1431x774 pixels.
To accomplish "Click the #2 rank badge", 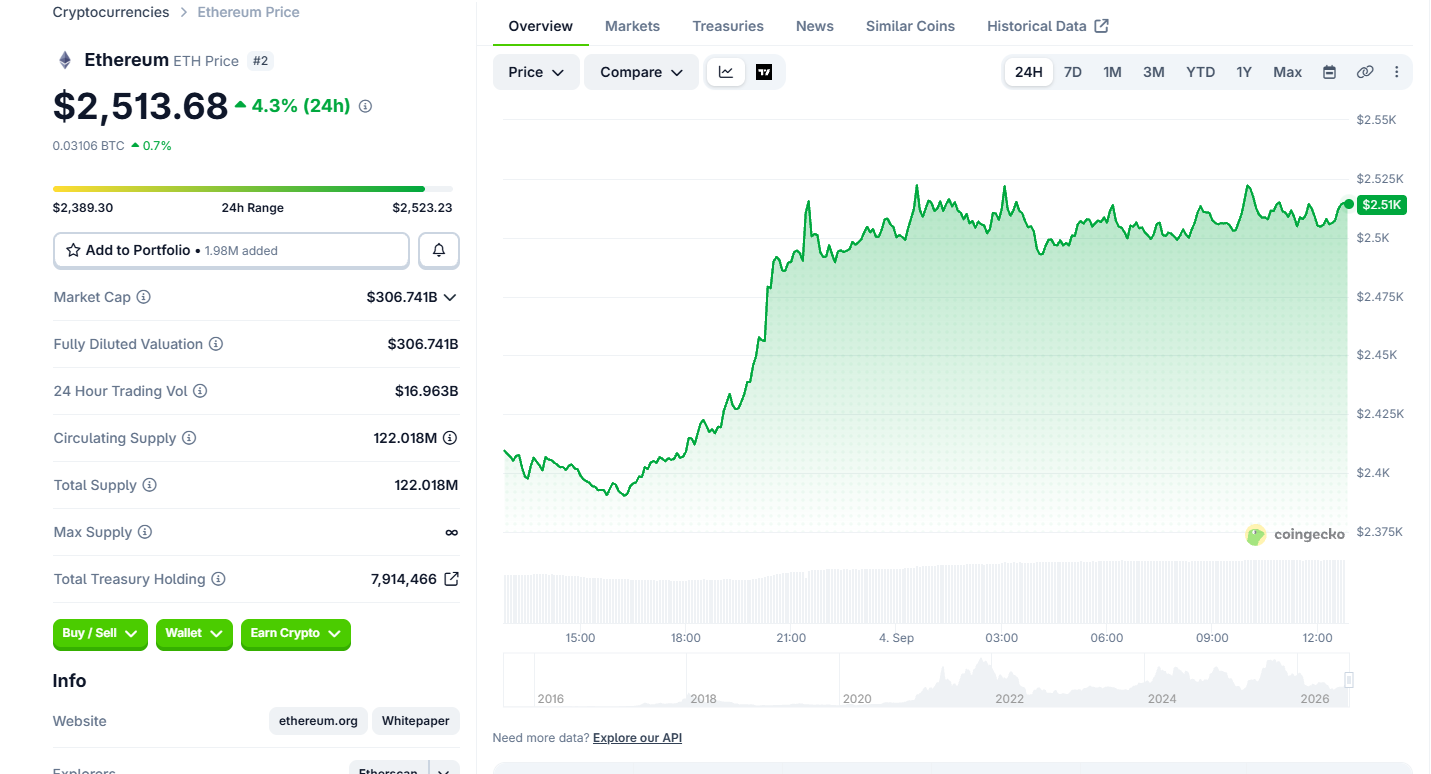I will click(x=260, y=61).
